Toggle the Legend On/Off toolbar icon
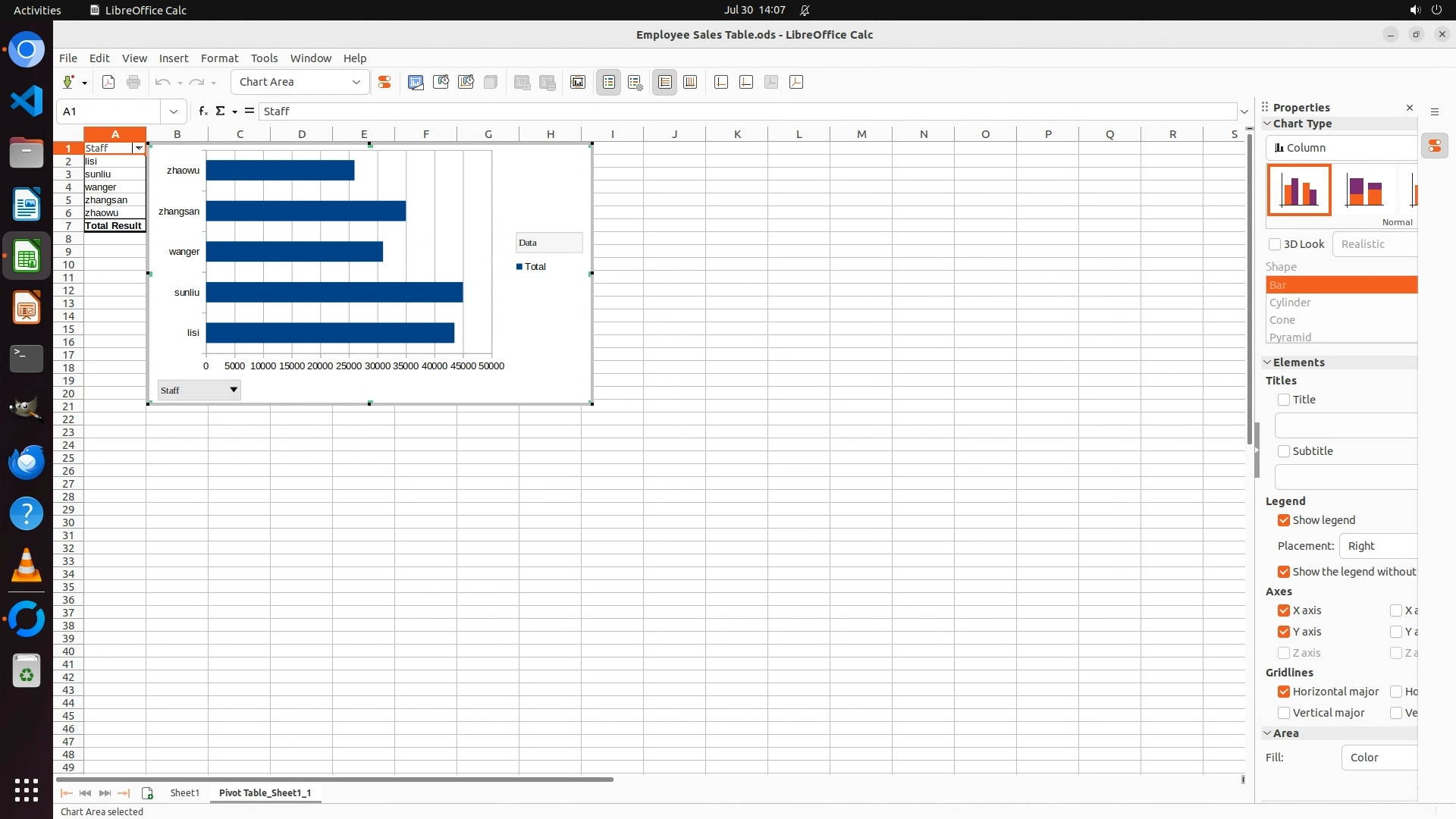Screen dimensions: 1456x819 coord(609,83)
